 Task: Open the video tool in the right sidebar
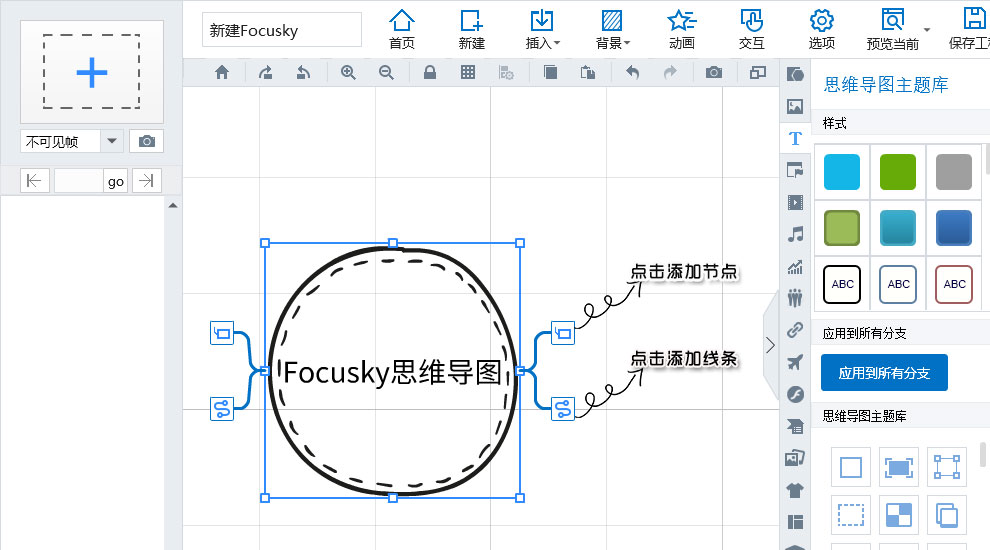pyautogui.click(x=795, y=202)
